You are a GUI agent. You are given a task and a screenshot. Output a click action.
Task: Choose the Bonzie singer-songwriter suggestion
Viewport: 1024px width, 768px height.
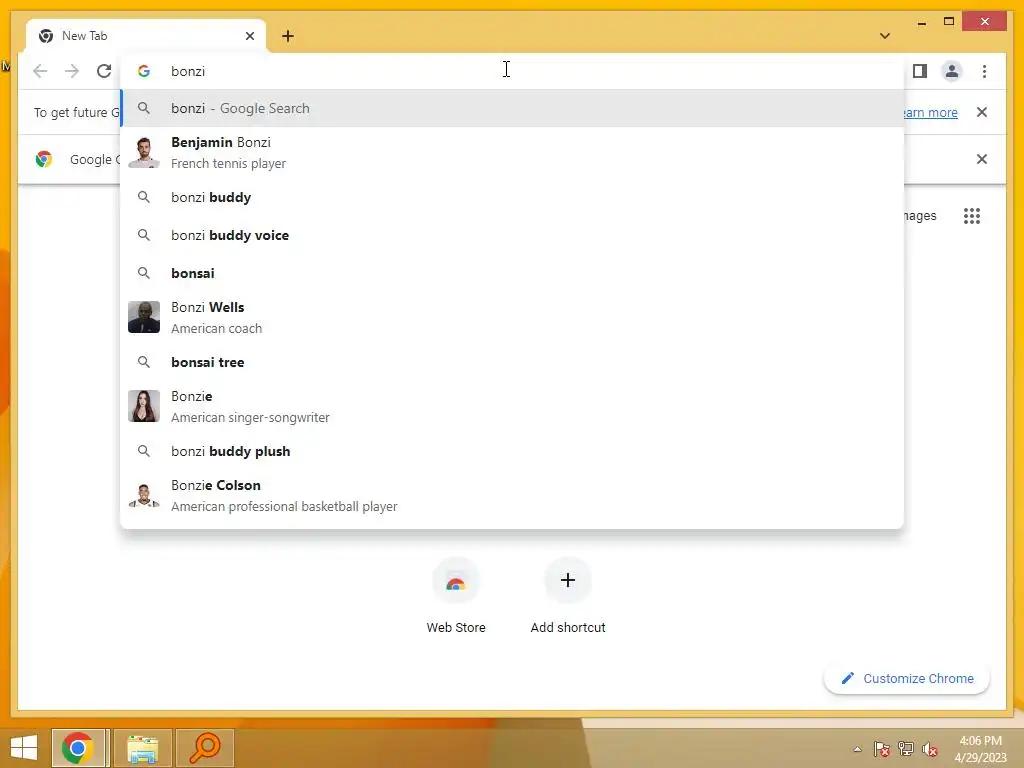click(x=512, y=406)
